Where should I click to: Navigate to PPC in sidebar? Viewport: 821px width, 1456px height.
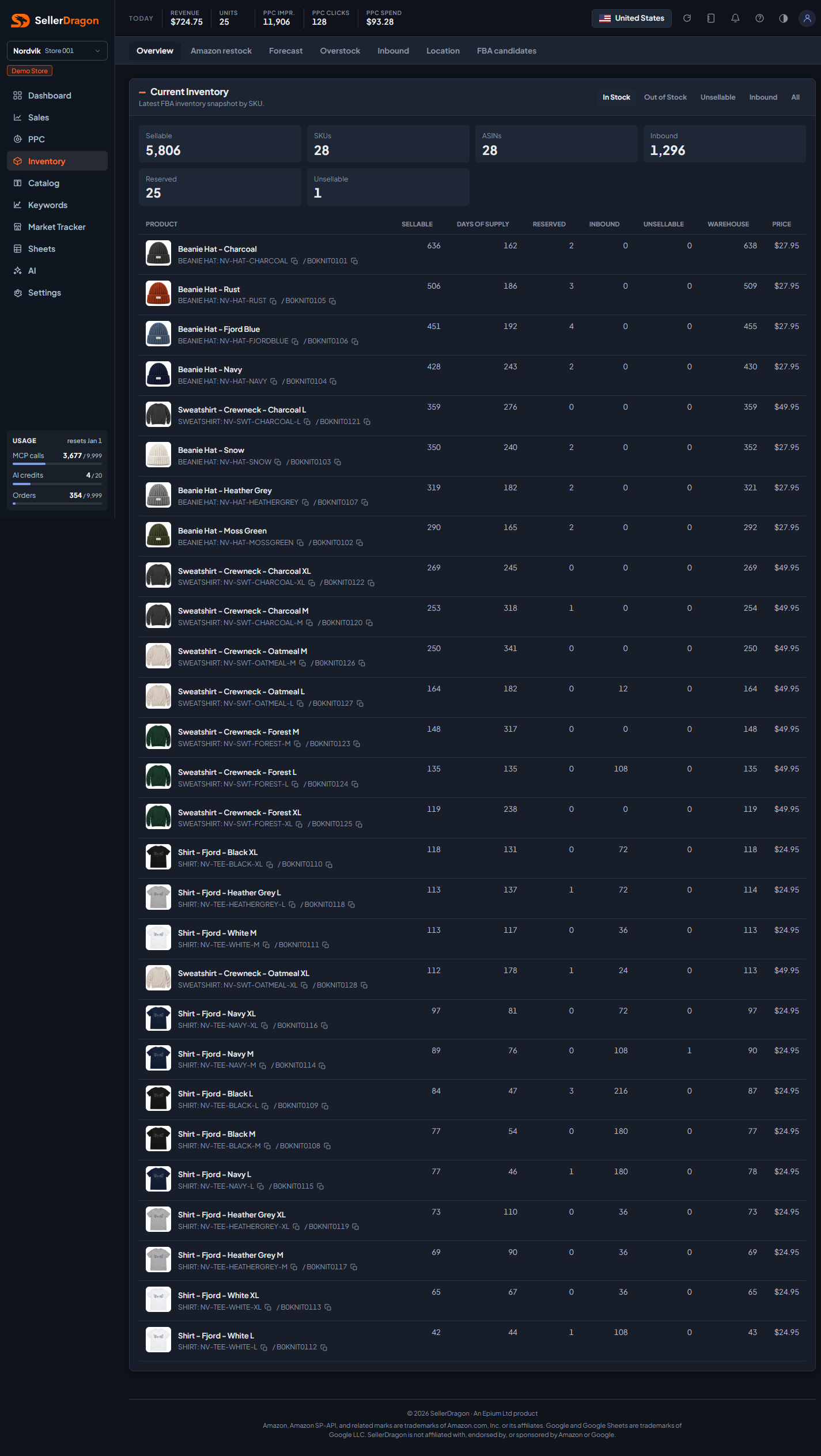point(57,139)
